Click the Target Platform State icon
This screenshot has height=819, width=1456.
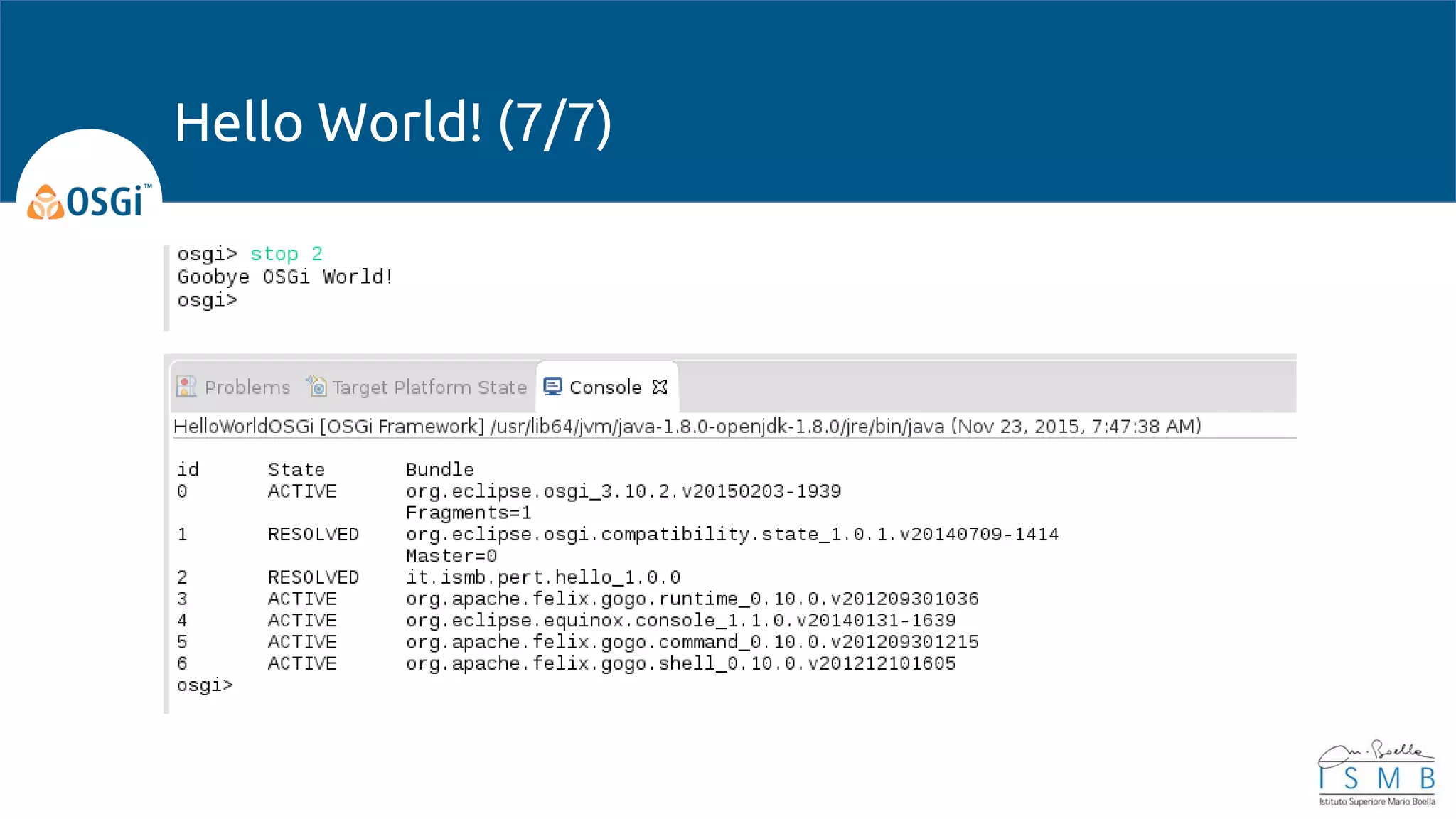[x=316, y=386]
